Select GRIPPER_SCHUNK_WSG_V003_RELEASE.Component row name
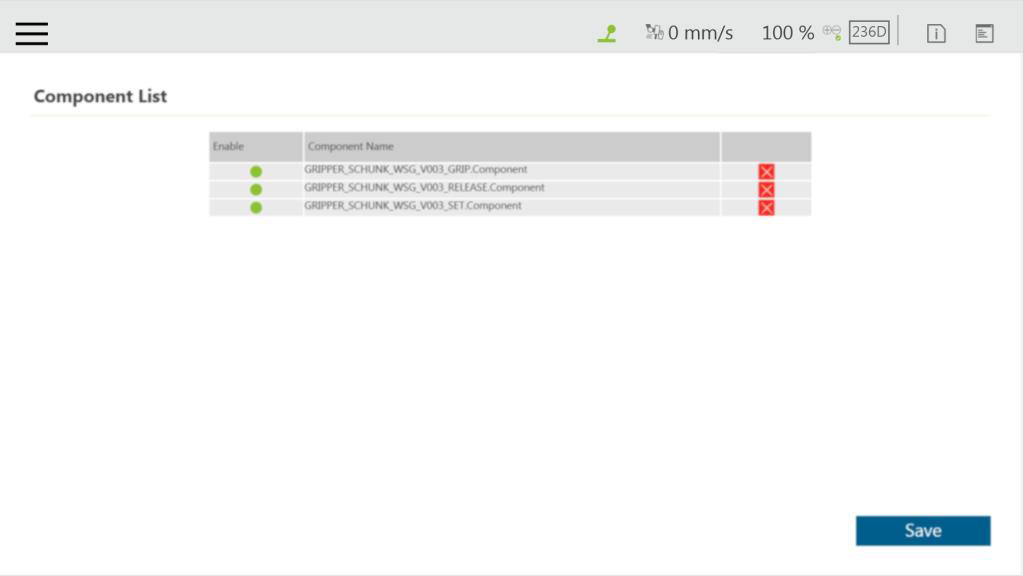Image resolution: width=1023 pixels, height=576 pixels. click(425, 188)
